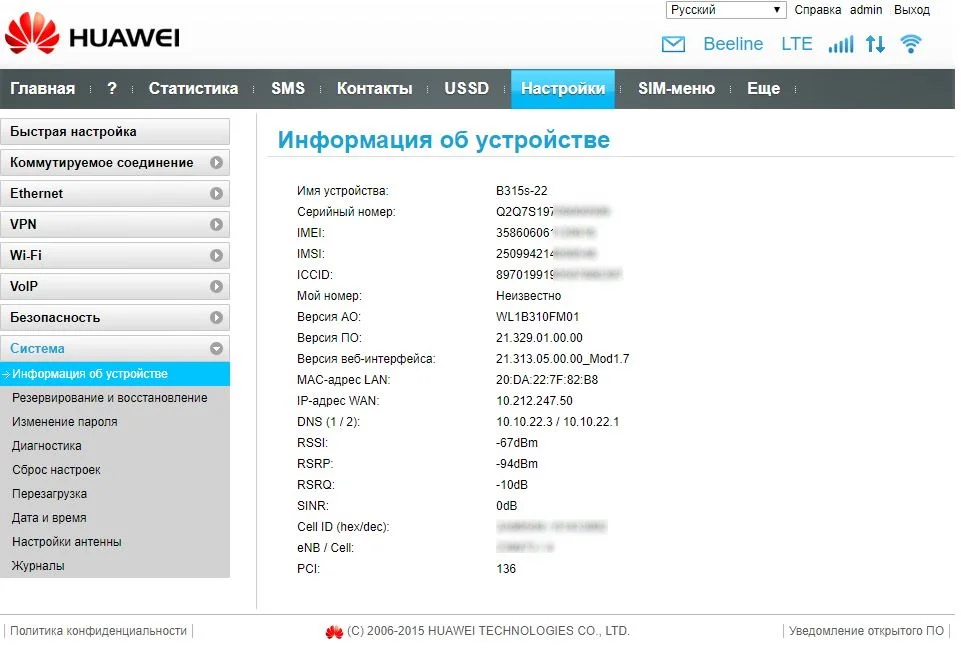Open the Русский language dropdown

point(726,10)
